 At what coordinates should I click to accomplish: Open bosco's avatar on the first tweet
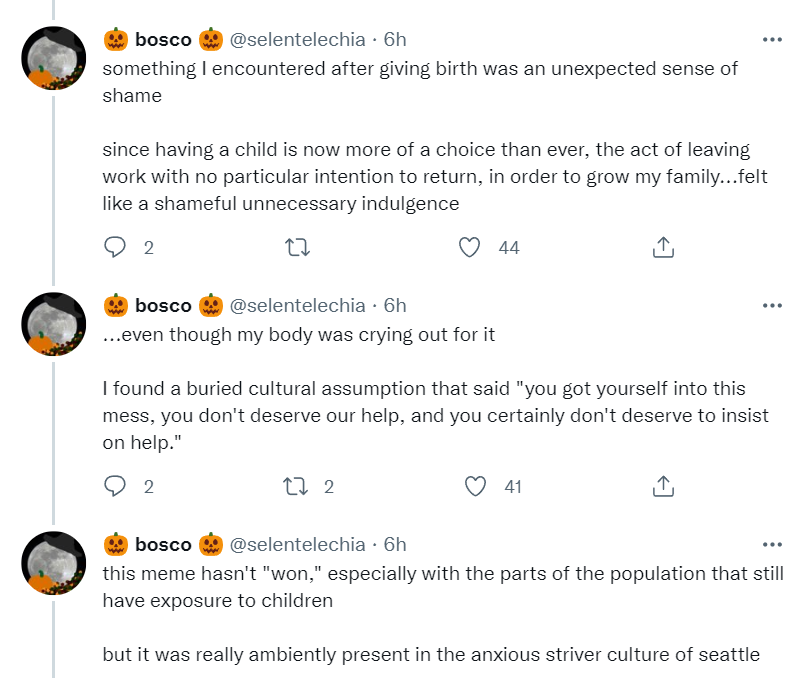pos(53,59)
